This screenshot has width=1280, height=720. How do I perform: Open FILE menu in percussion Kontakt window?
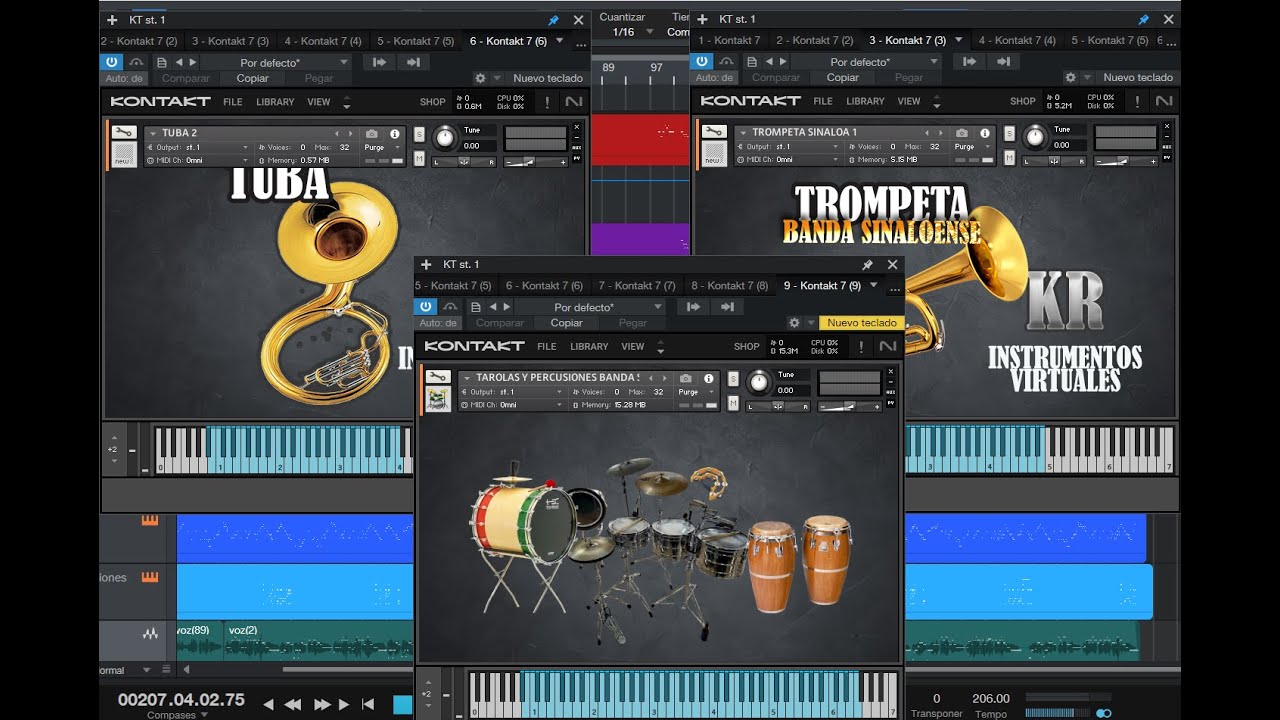pyautogui.click(x=547, y=347)
